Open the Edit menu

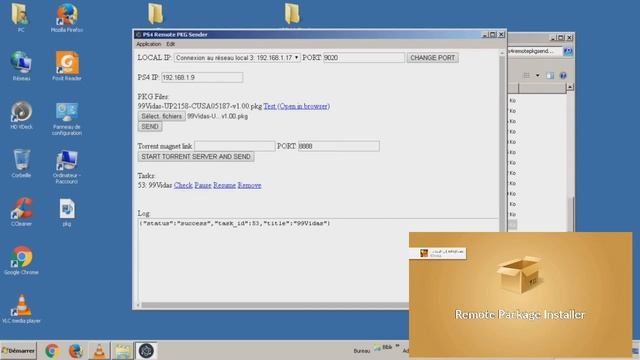(x=171, y=44)
